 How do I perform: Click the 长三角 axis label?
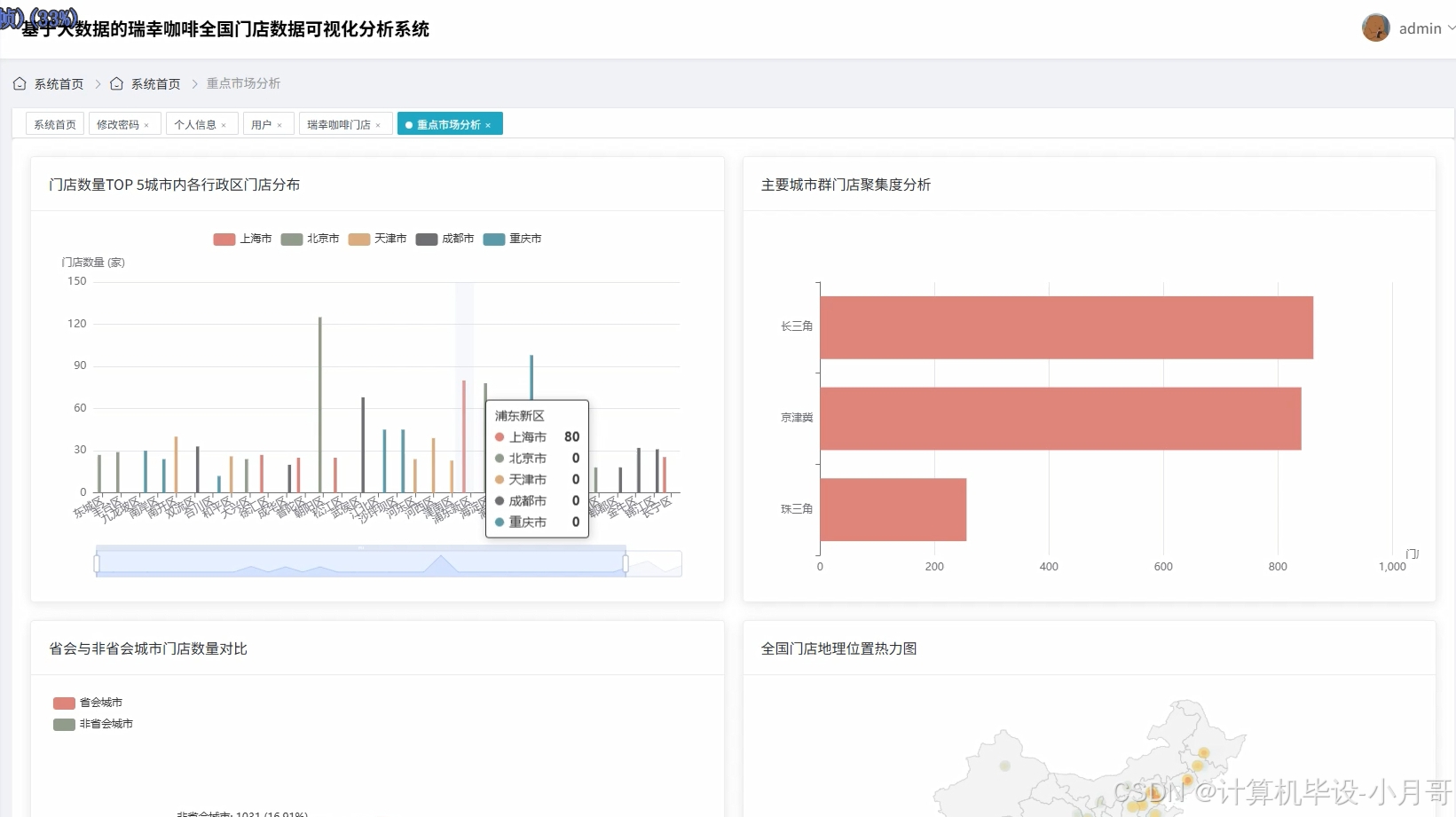point(797,326)
